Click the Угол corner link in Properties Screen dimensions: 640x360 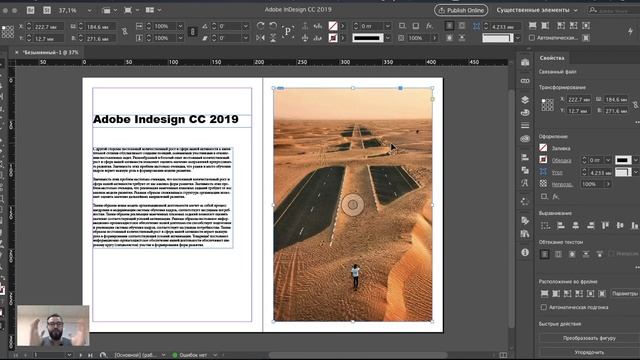(557, 173)
